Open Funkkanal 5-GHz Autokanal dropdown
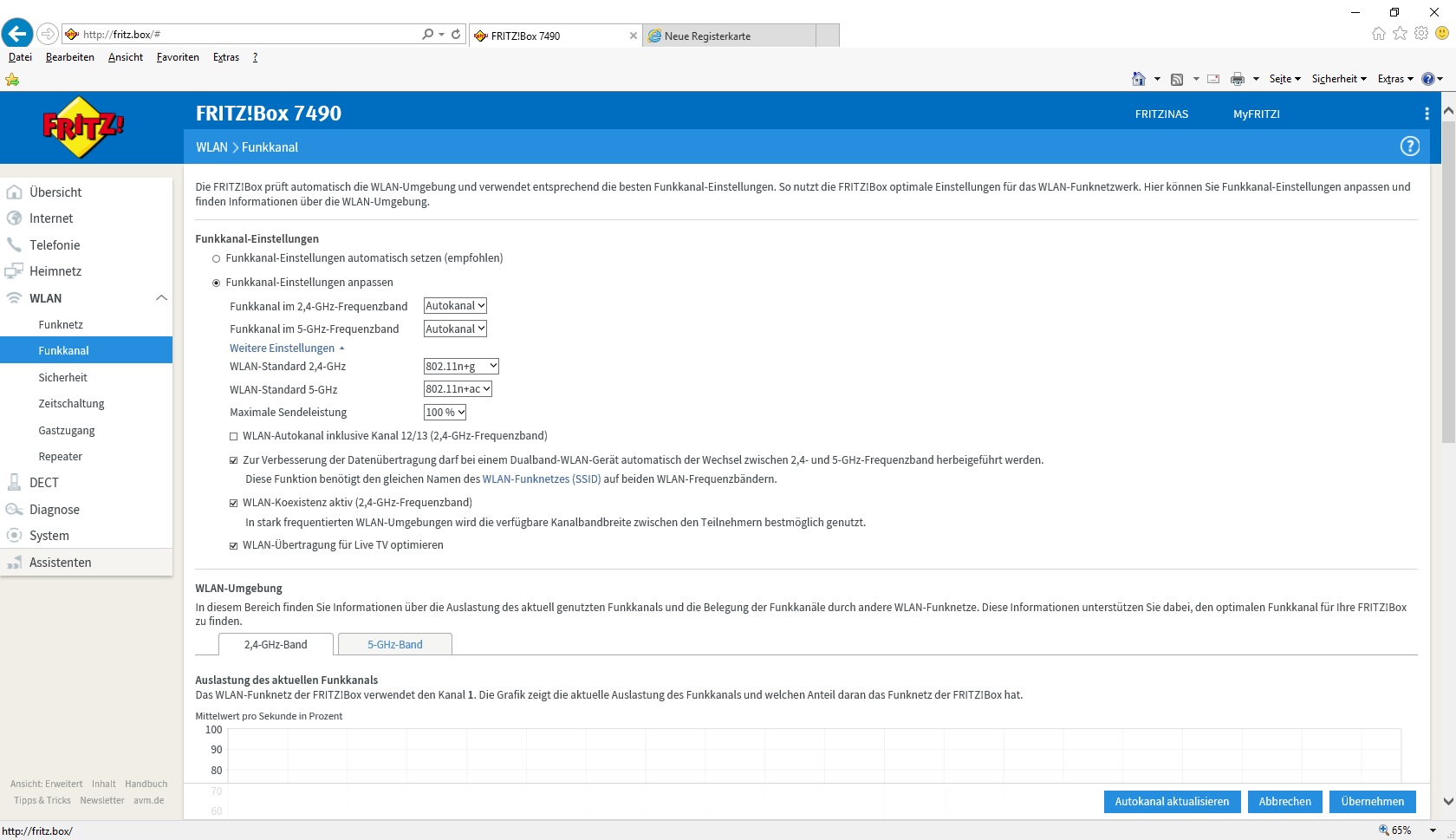 point(455,329)
